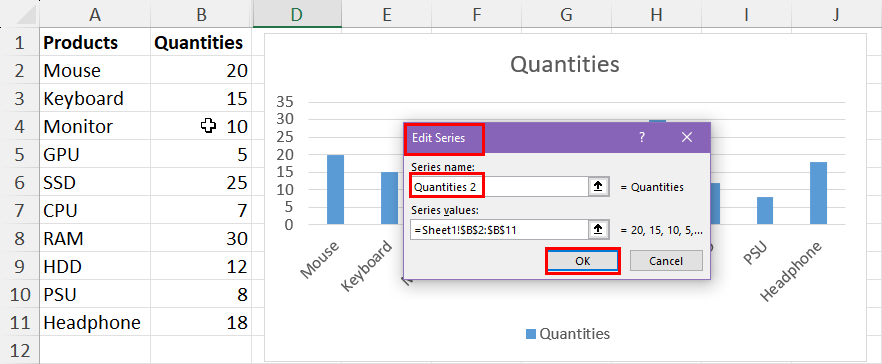882x364 pixels.
Task: Select row 8 header
Action: point(20,239)
